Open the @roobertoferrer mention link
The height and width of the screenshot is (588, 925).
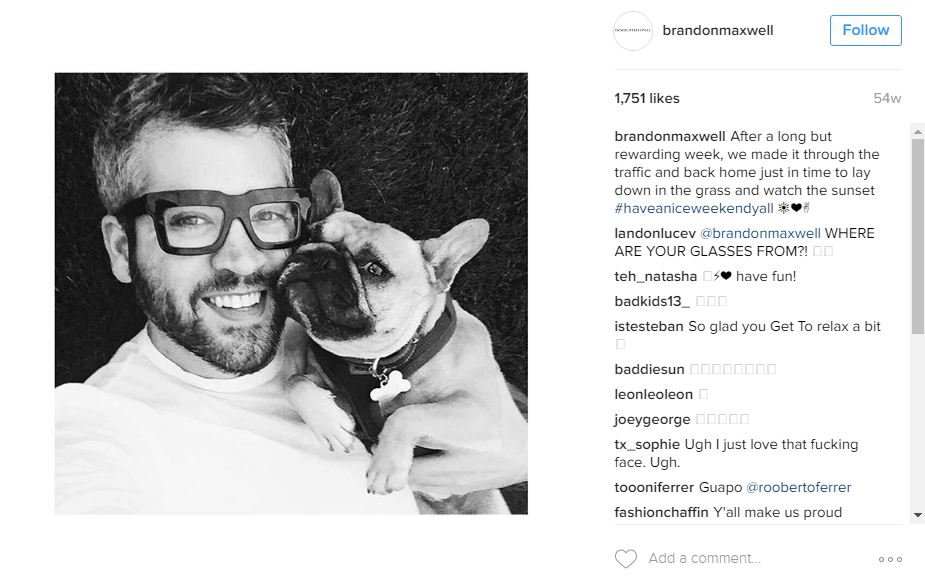tap(799, 487)
